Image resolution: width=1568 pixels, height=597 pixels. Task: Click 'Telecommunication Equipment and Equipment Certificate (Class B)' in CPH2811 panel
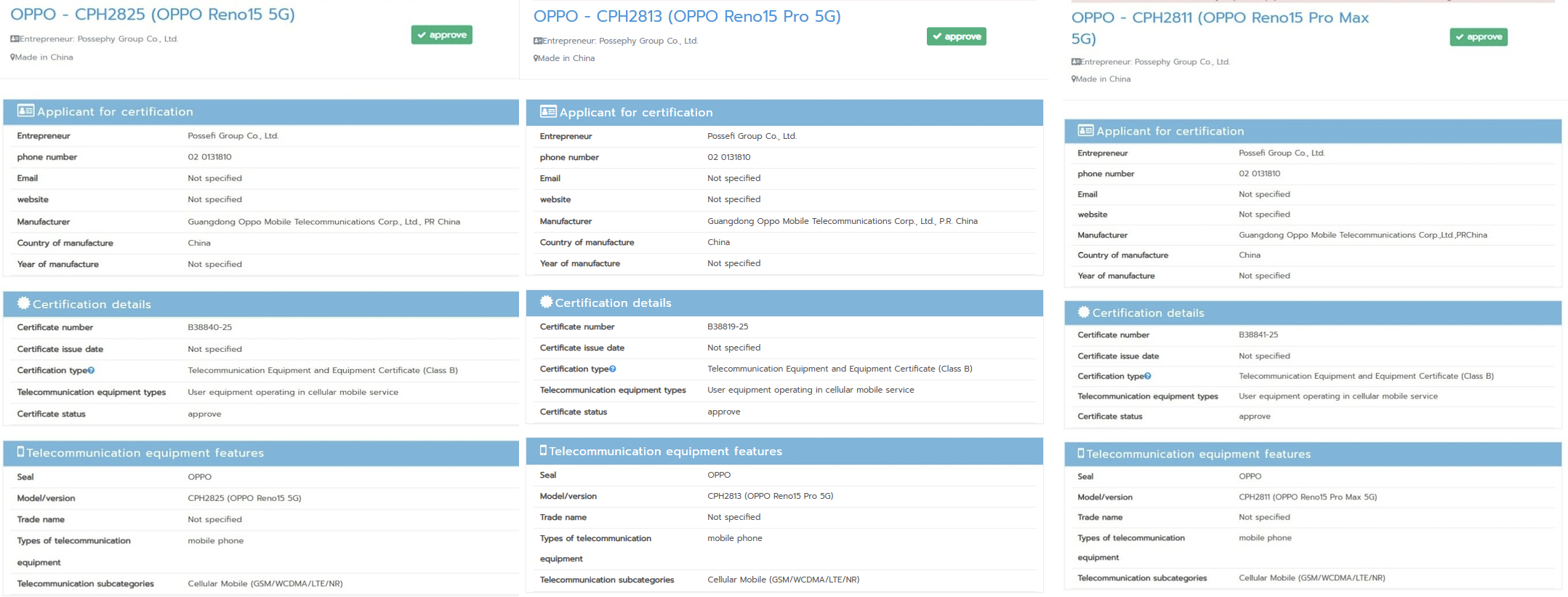[1366, 377]
